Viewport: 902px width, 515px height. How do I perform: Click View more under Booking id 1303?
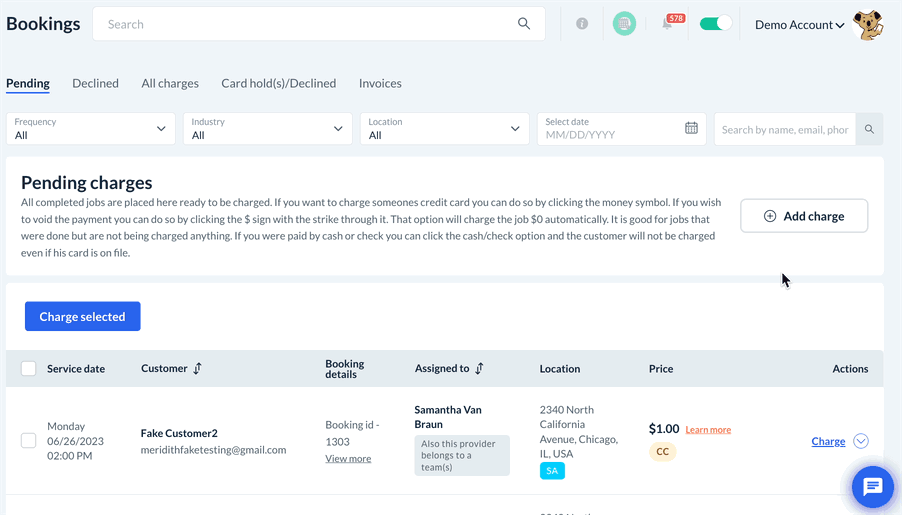[x=348, y=459]
